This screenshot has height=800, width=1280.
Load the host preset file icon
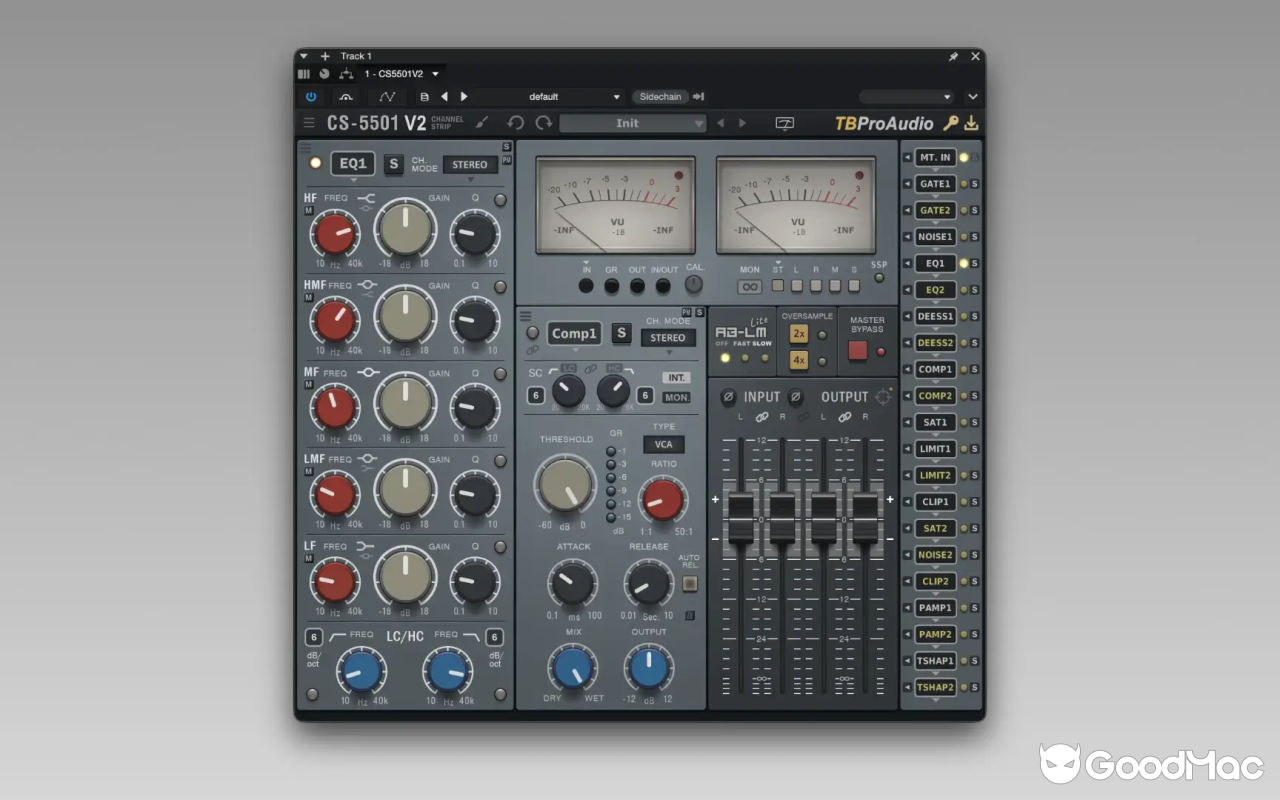tap(424, 97)
